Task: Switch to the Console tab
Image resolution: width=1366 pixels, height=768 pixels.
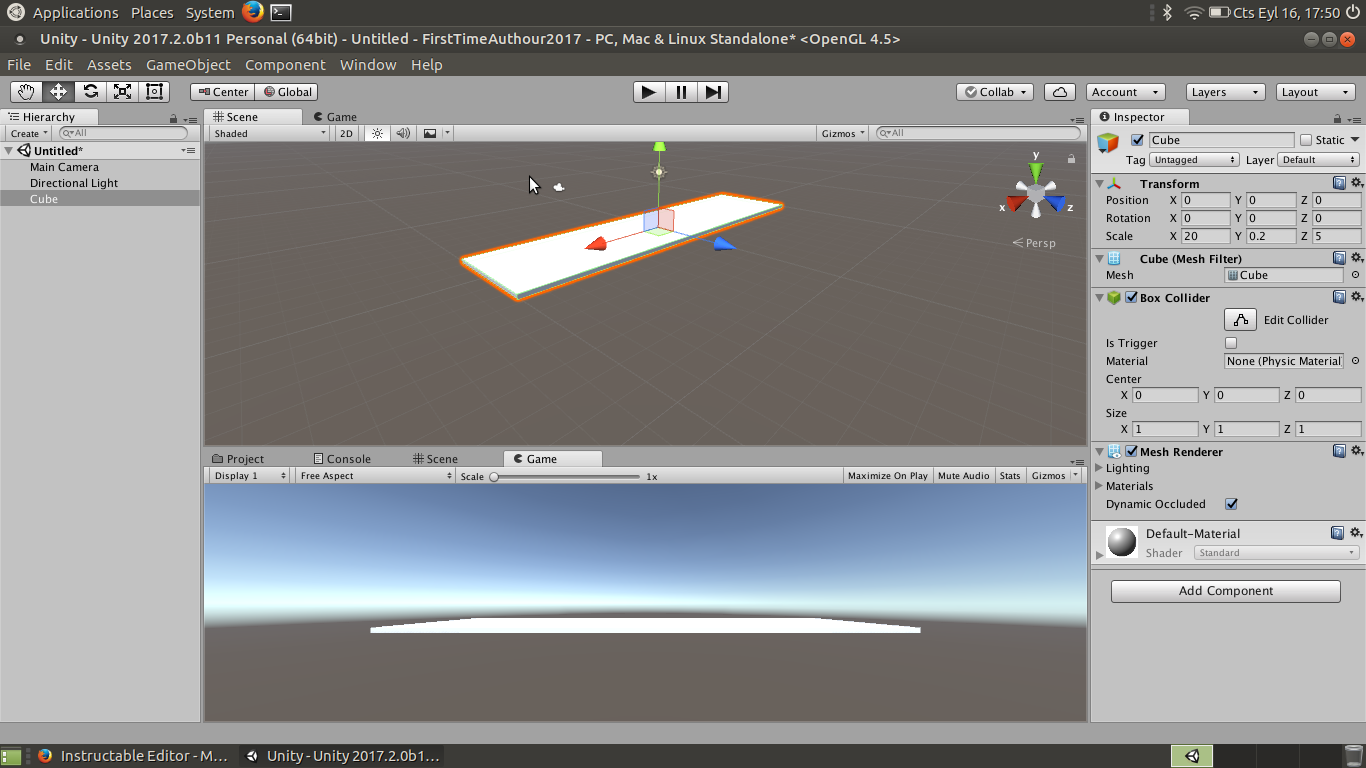Action: 342,459
